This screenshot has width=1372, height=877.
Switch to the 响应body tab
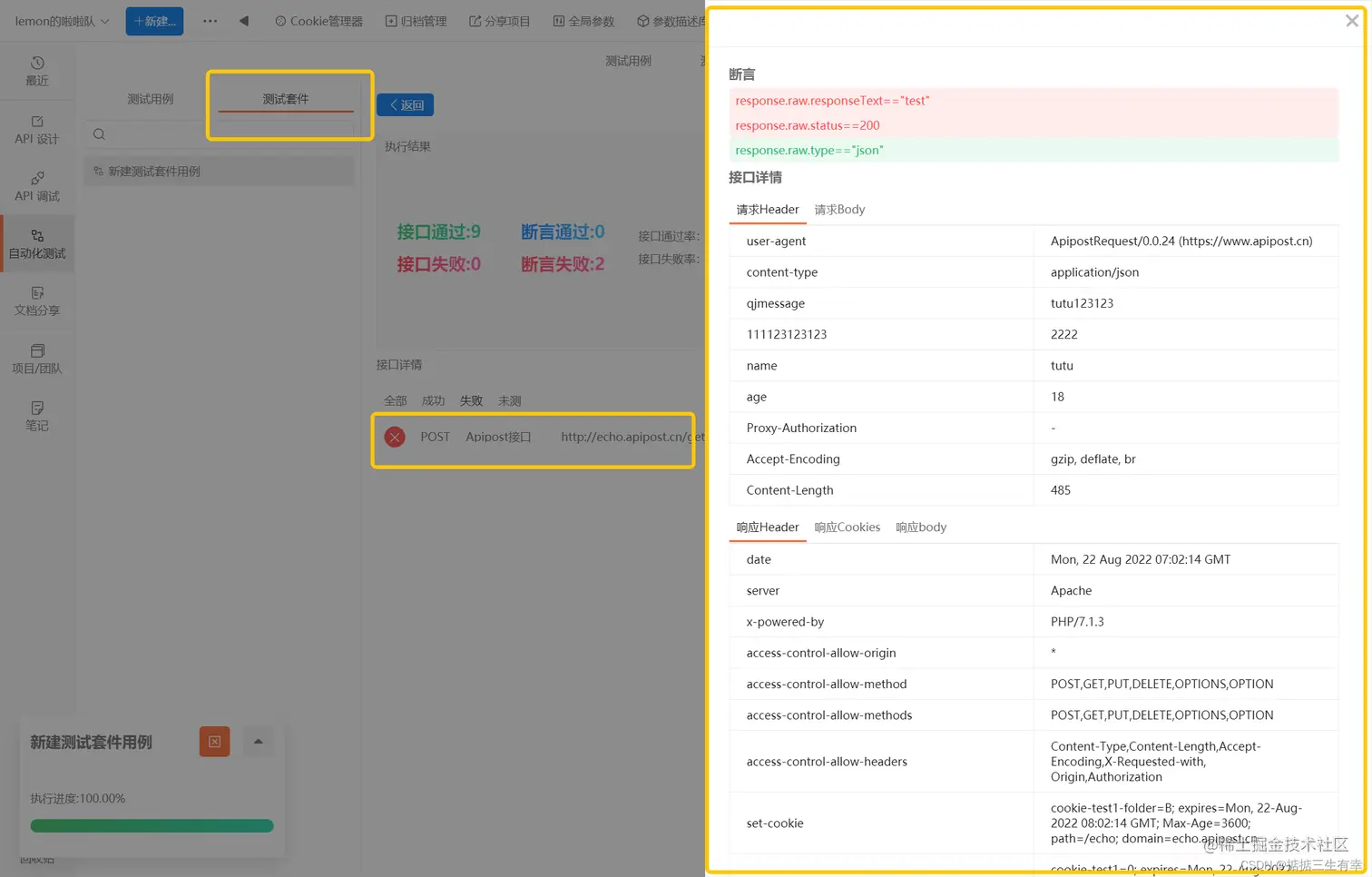[921, 527]
